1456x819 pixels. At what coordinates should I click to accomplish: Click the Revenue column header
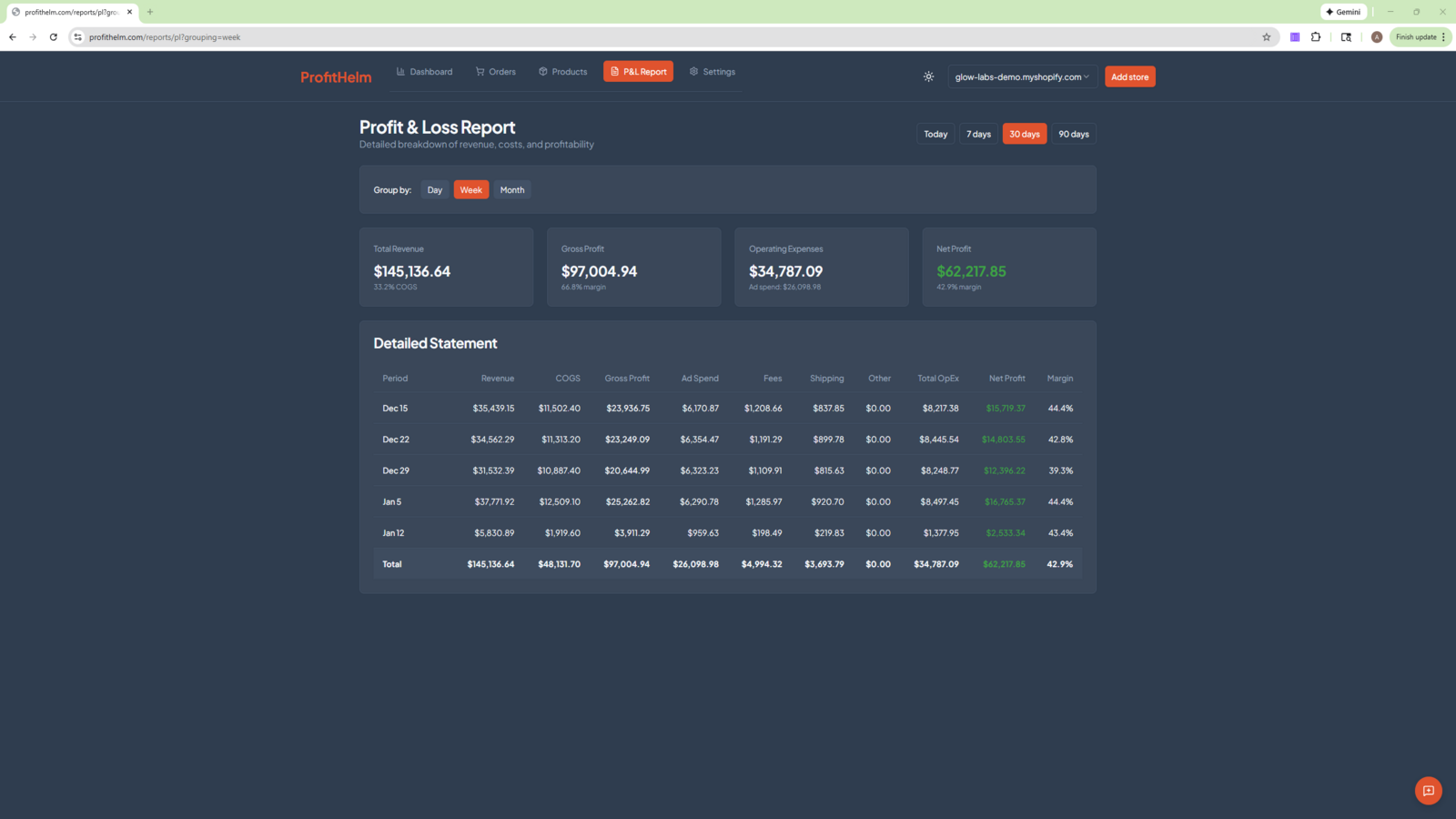click(498, 379)
